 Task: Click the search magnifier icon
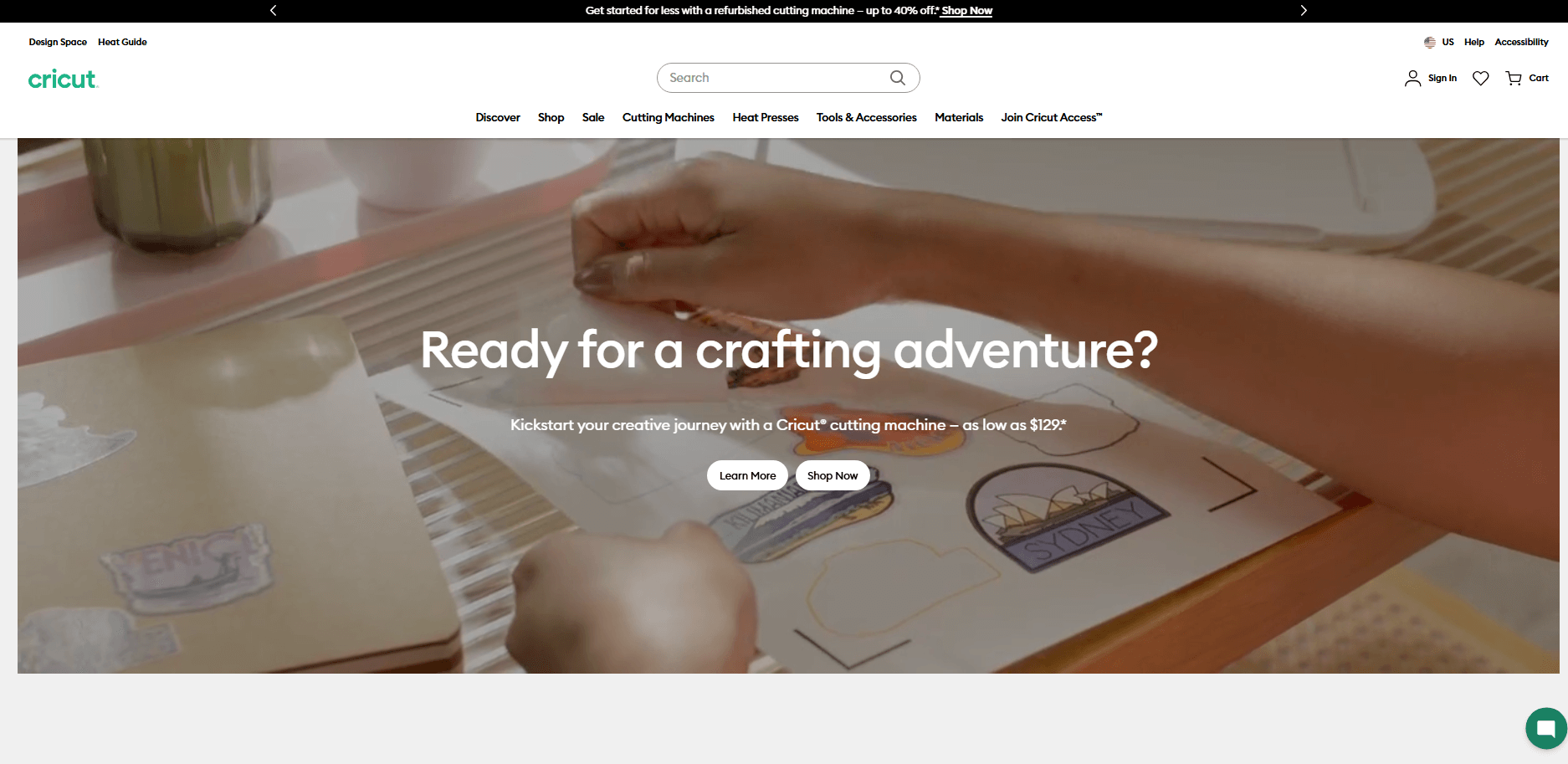pyautogui.click(x=897, y=78)
